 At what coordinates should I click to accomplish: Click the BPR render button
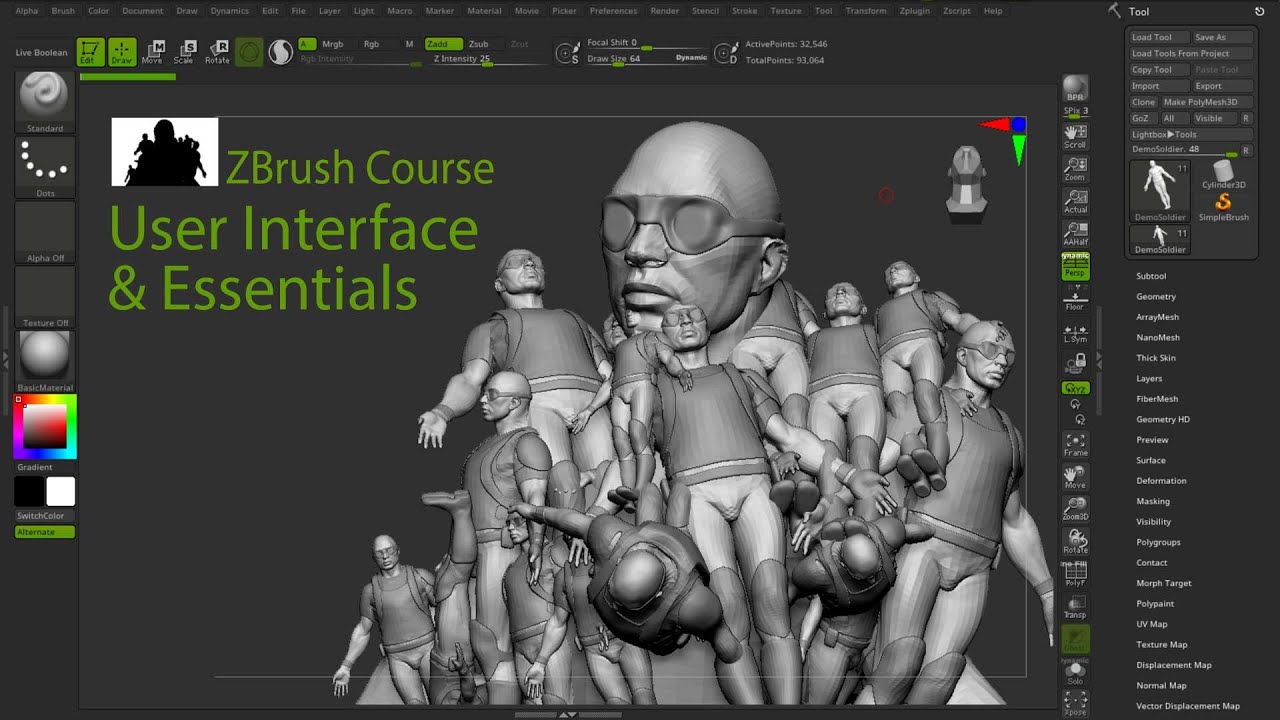(1075, 88)
